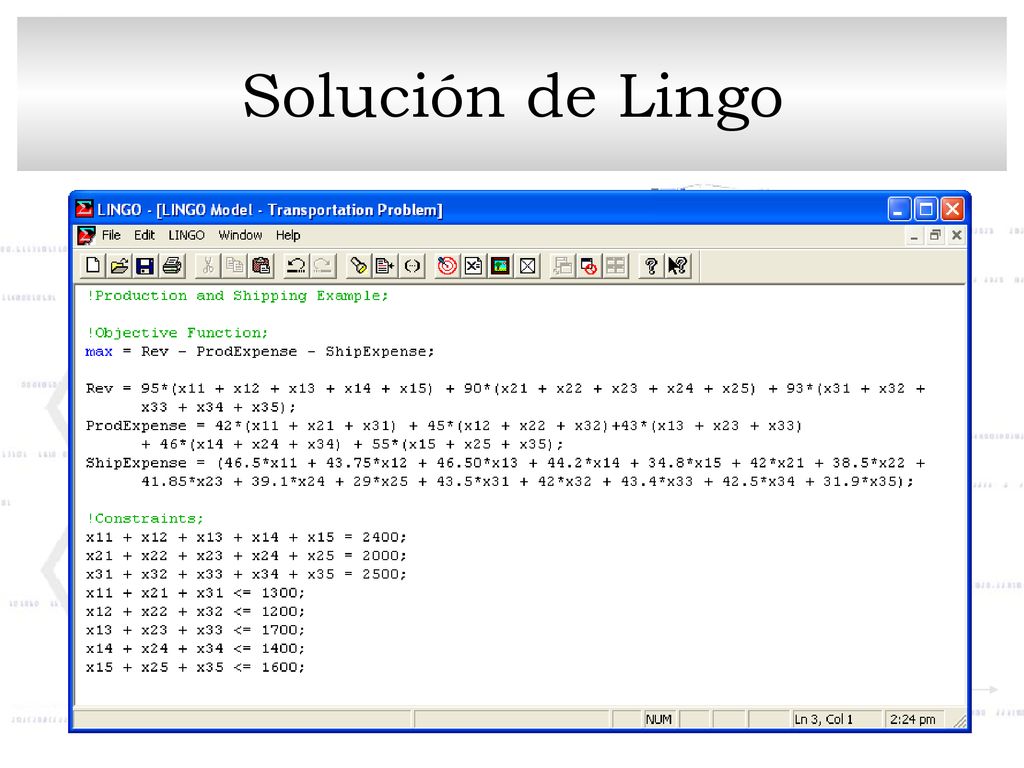Minimize the LINGO application window

click(899, 209)
